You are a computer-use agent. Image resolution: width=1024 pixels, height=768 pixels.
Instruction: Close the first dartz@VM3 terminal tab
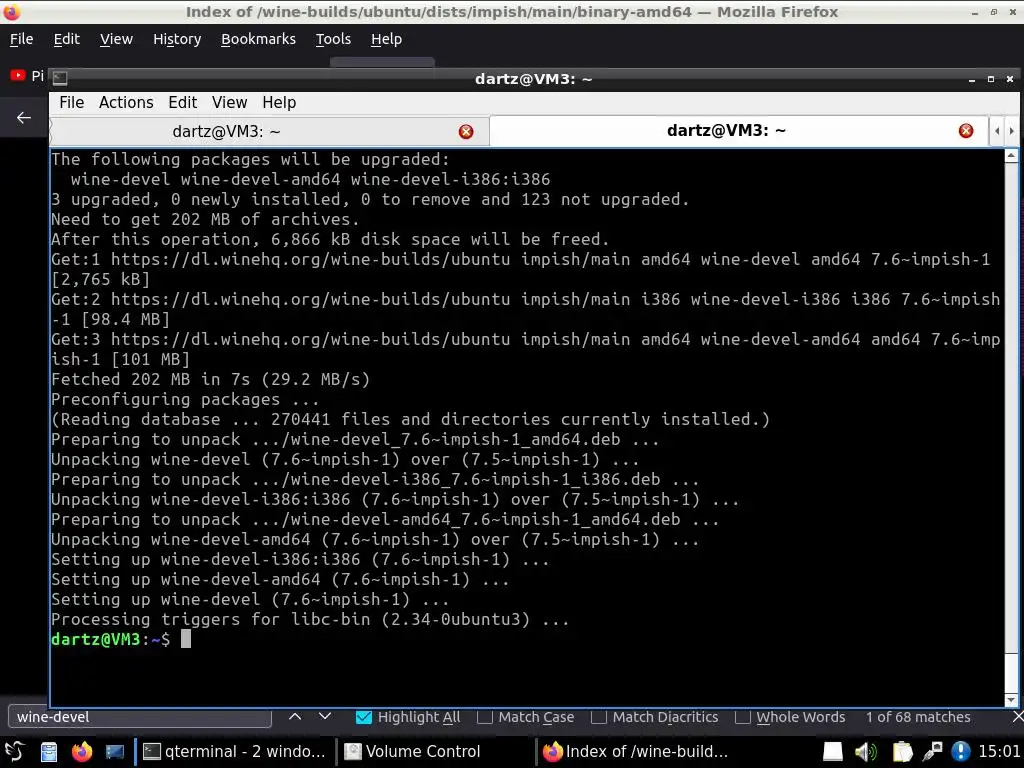tap(466, 132)
